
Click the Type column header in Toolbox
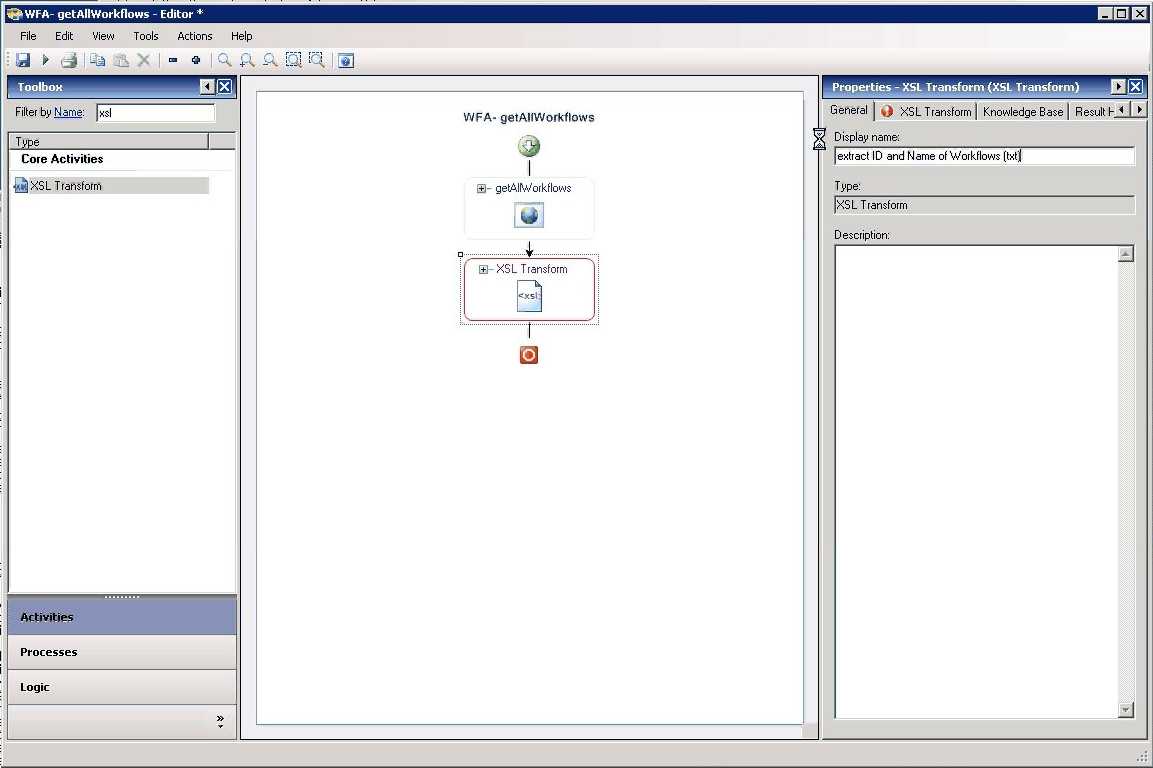pos(109,141)
